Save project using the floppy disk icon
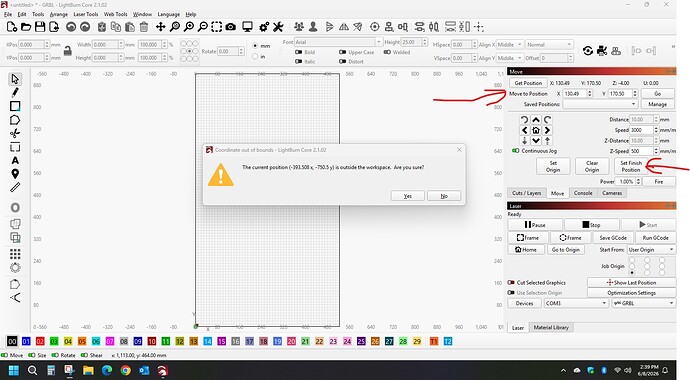This screenshot has height=380, width=690. click(x=40, y=27)
